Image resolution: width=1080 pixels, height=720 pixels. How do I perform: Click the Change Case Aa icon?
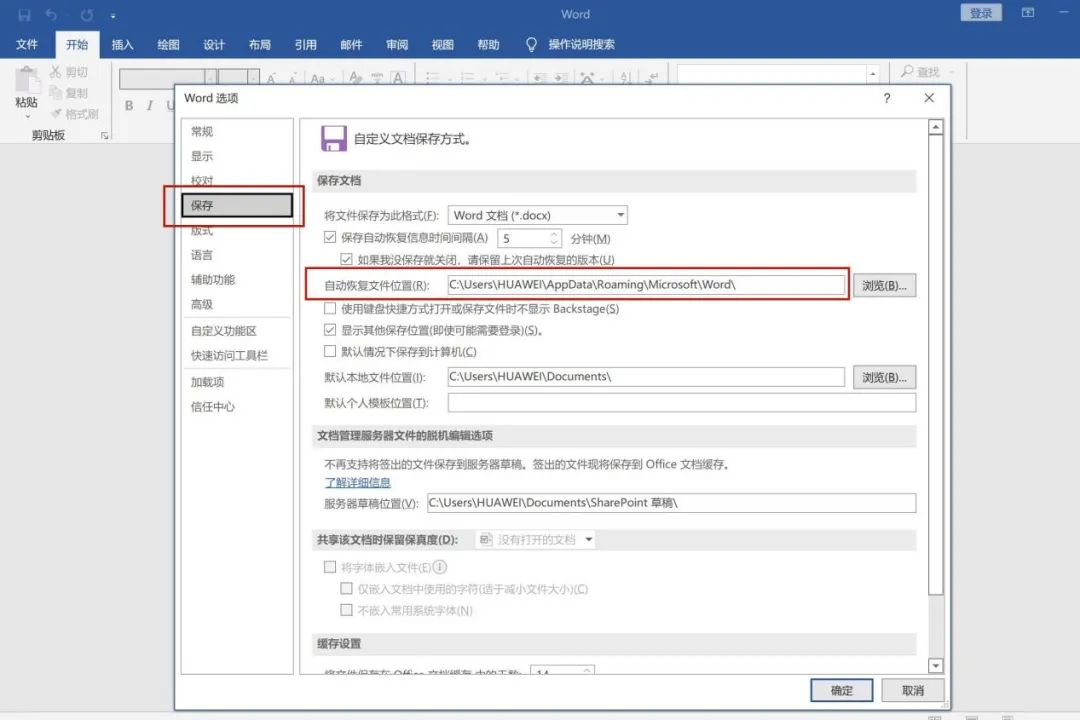point(318,79)
